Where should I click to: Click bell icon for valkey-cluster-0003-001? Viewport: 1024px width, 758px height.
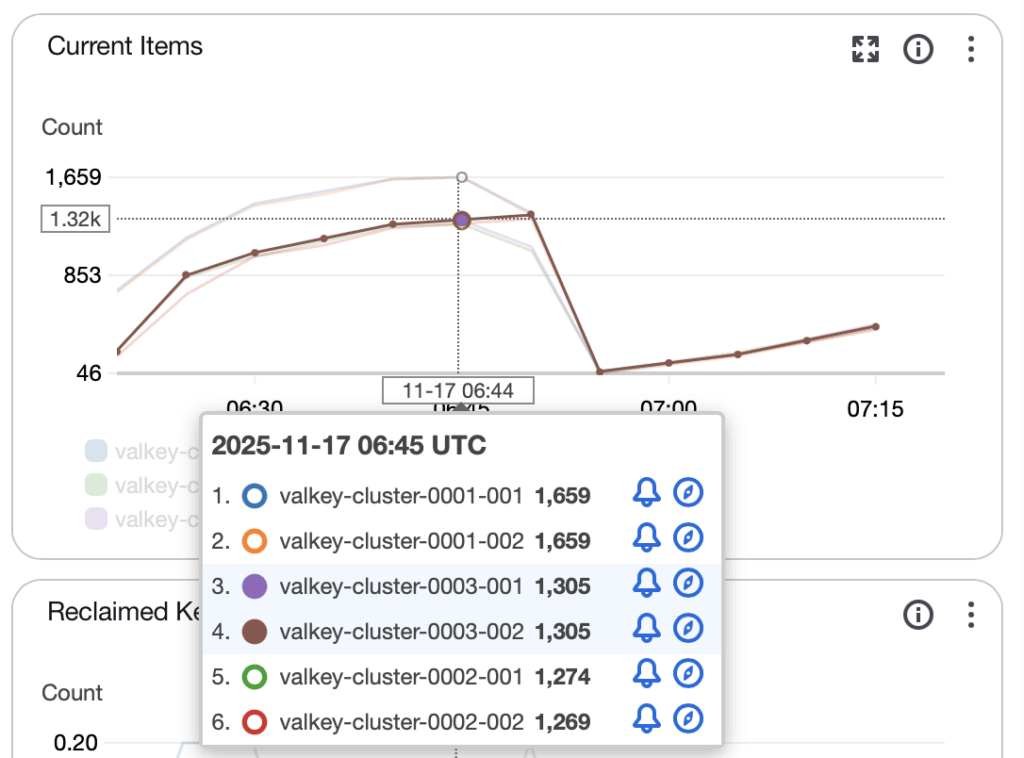pyautogui.click(x=647, y=585)
